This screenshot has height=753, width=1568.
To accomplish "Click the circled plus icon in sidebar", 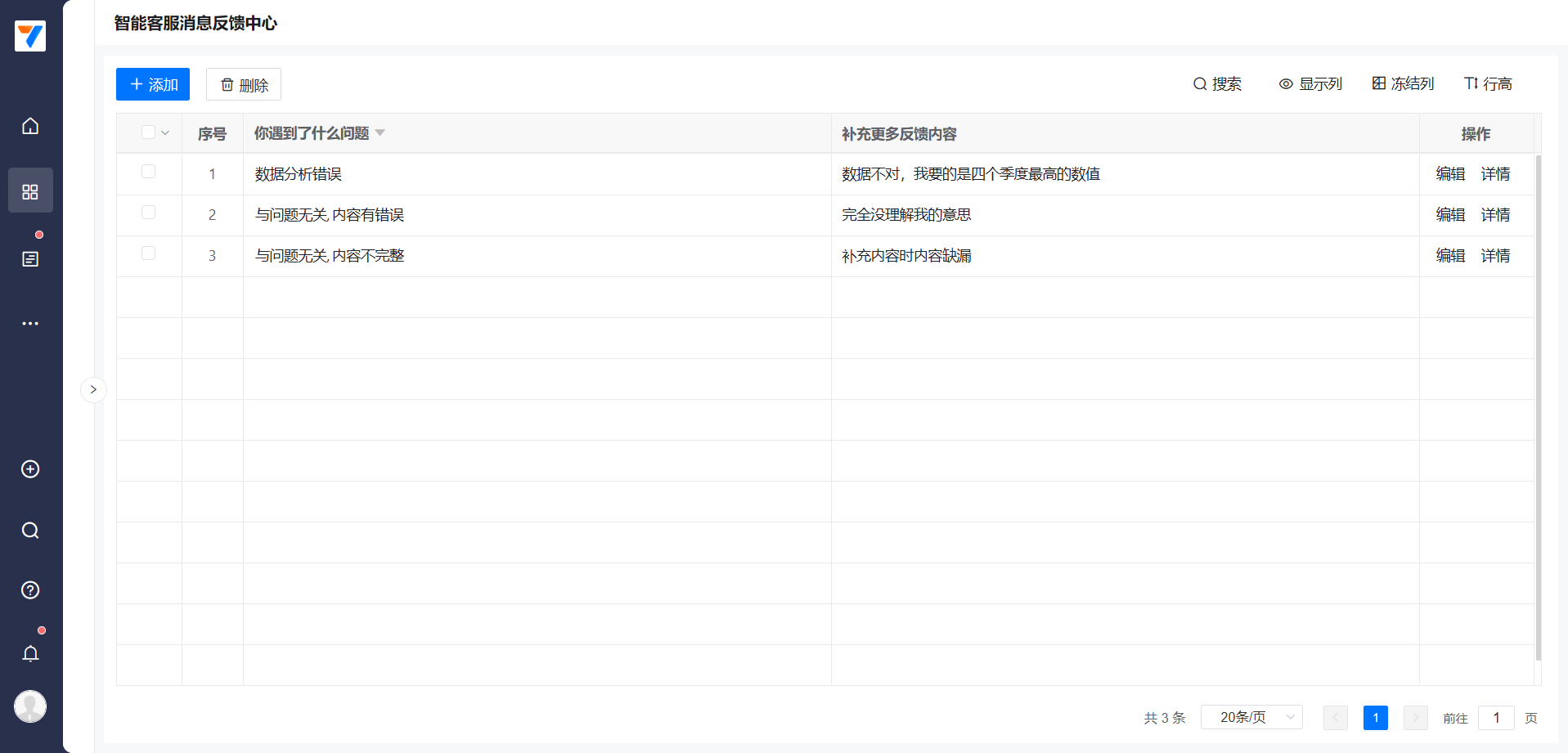I will click(30, 469).
